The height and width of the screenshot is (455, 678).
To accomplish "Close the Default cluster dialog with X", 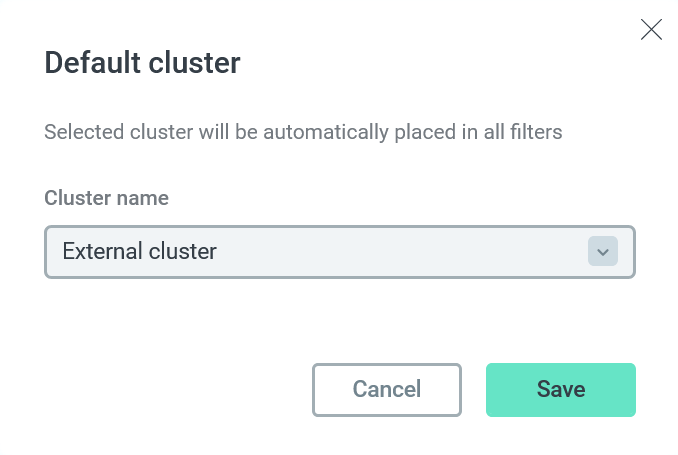I will coord(651,30).
